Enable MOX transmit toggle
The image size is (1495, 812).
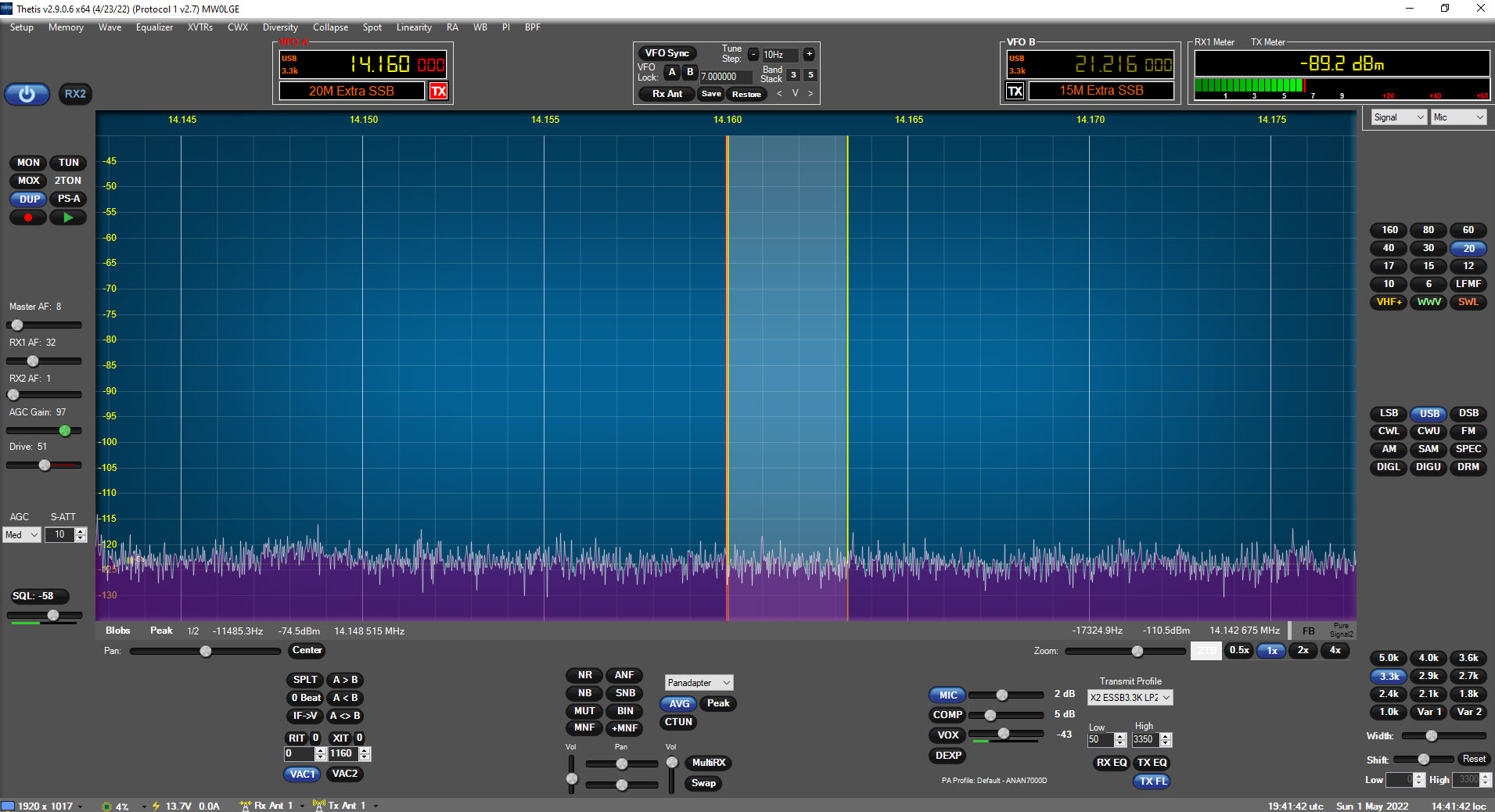click(28, 181)
